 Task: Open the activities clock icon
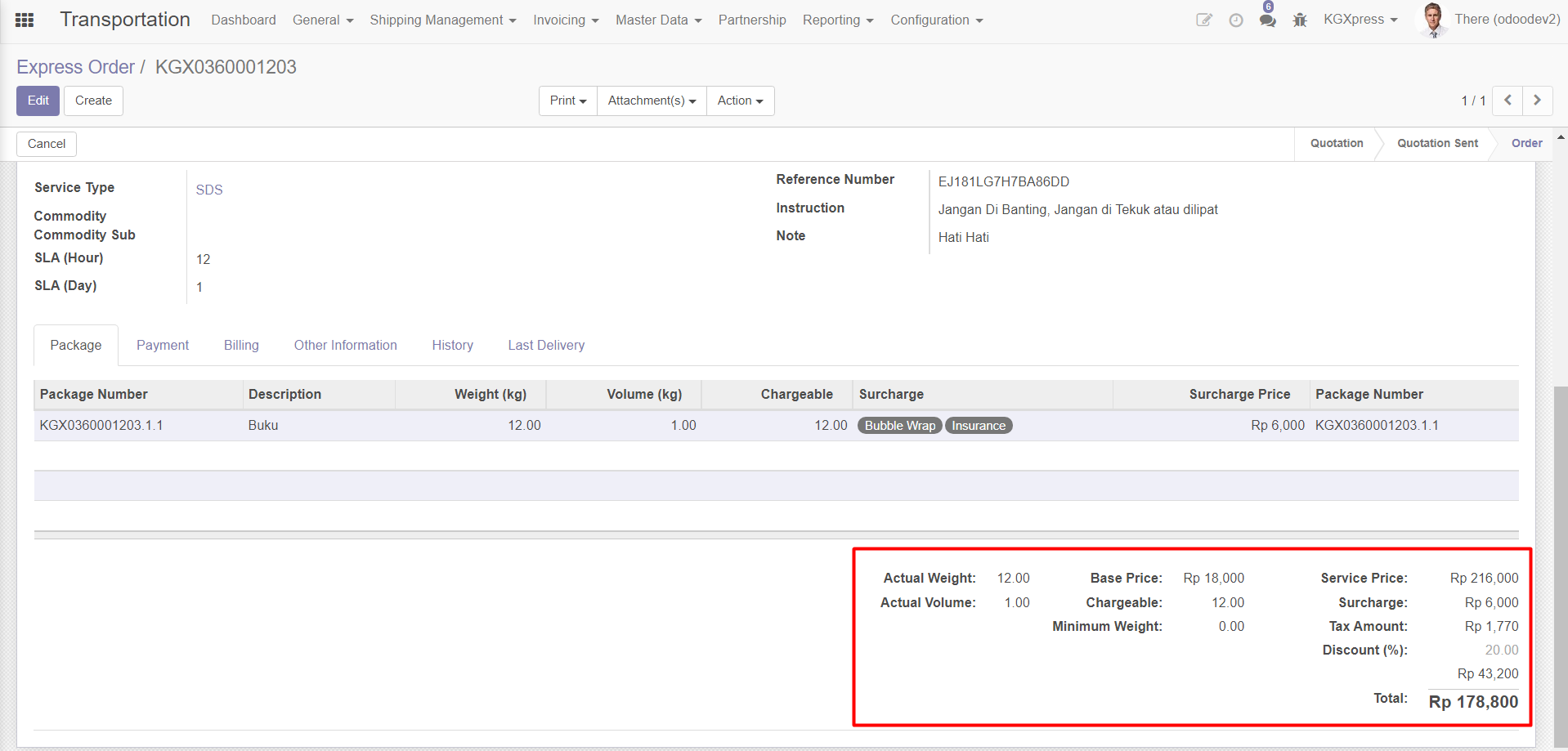[x=1236, y=20]
